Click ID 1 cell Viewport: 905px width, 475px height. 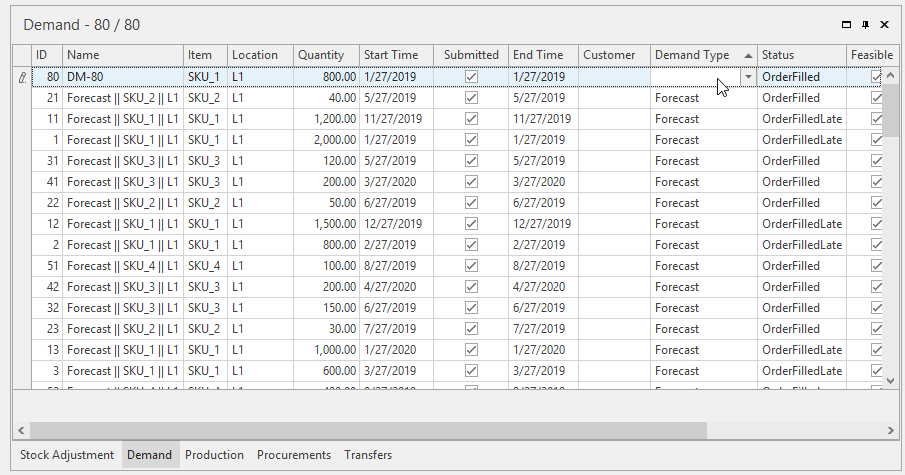pyautogui.click(x=47, y=140)
